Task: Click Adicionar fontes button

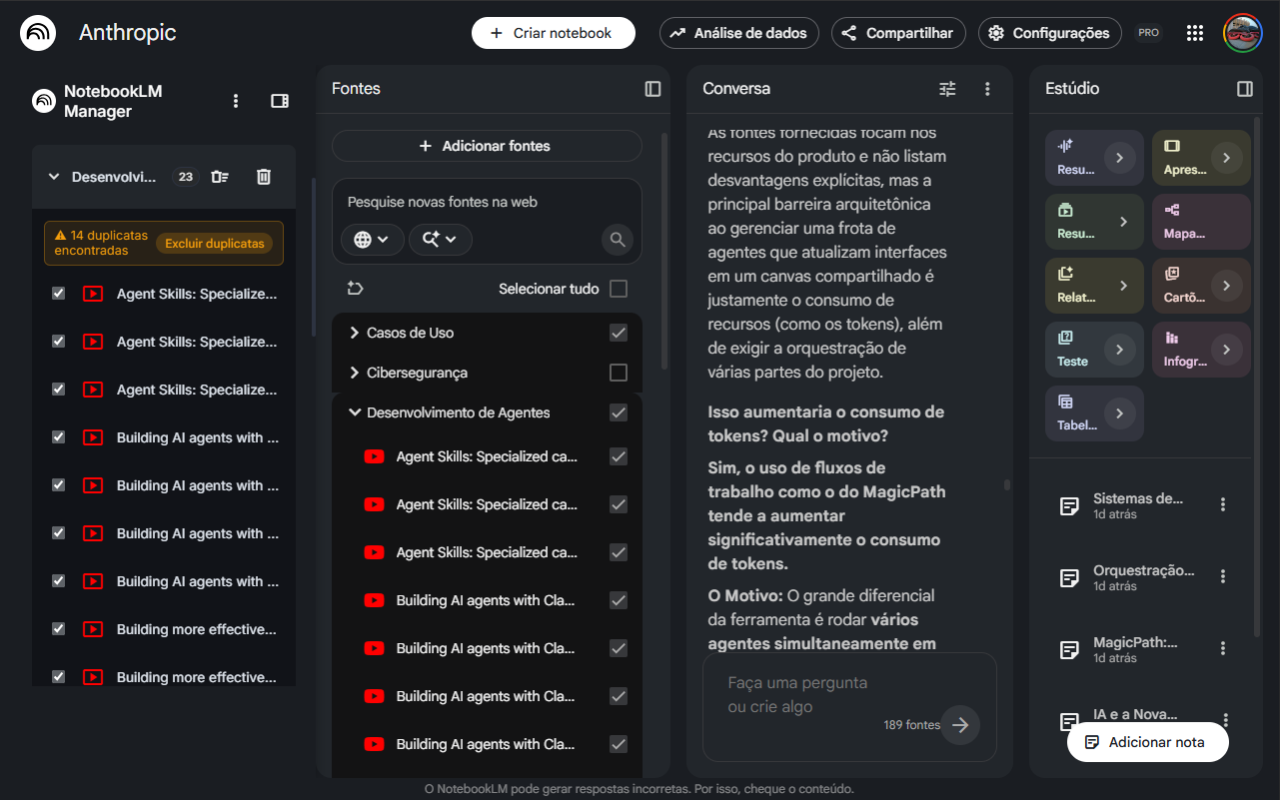Action: coord(487,146)
